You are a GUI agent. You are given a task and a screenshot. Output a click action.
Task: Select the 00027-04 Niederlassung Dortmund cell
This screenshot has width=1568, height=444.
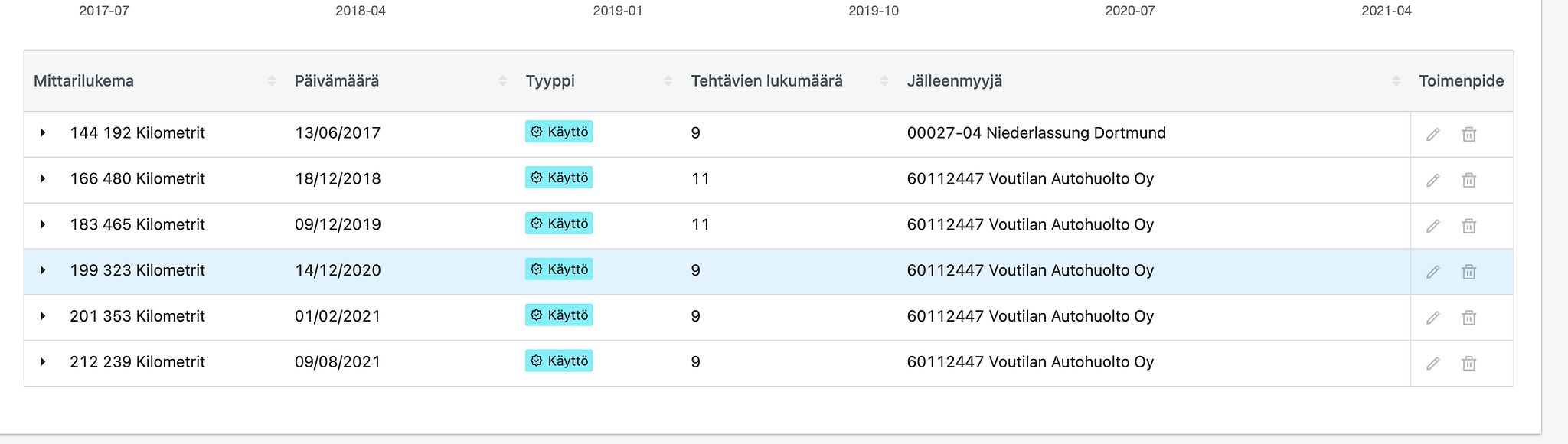[1036, 132]
